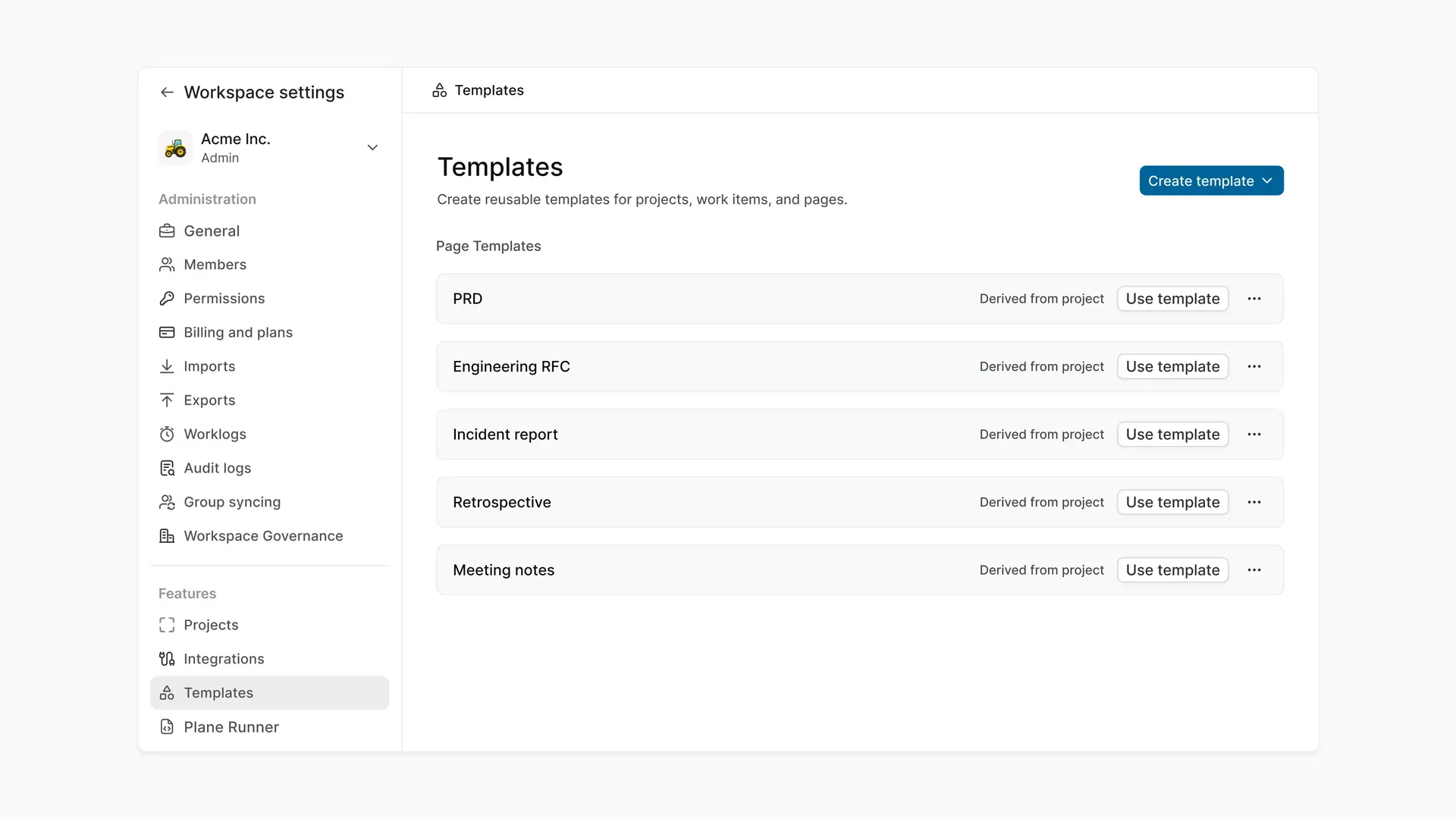Click the Retrospective template name
The width and height of the screenshot is (1456, 819).
point(501,502)
